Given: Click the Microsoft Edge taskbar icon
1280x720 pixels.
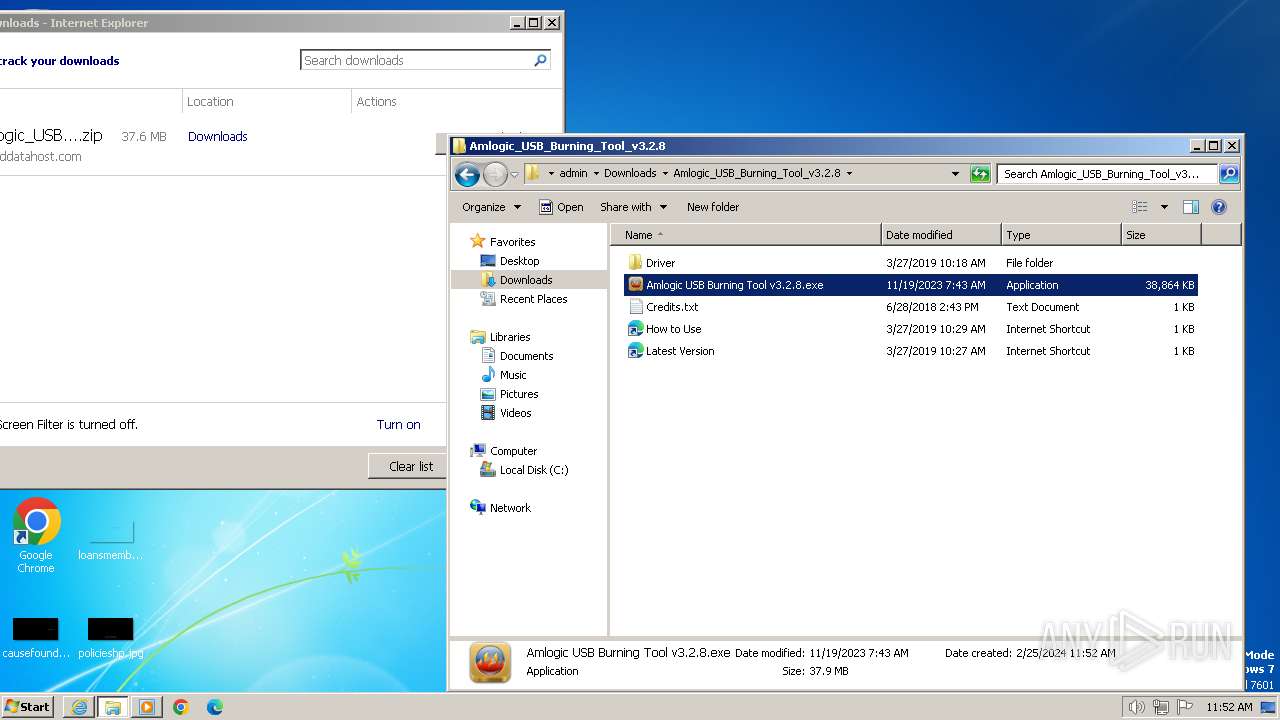Looking at the screenshot, I should pyautogui.click(x=215, y=707).
